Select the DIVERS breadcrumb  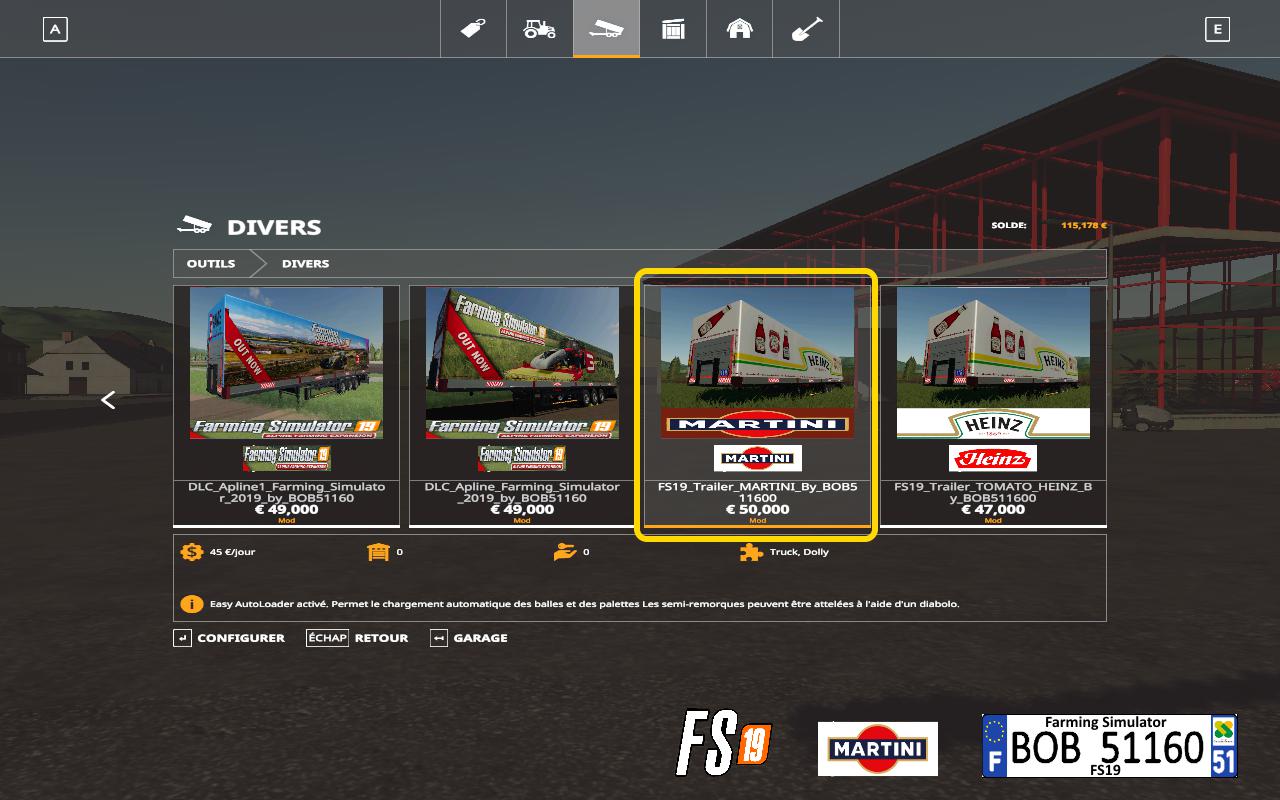pos(305,264)
